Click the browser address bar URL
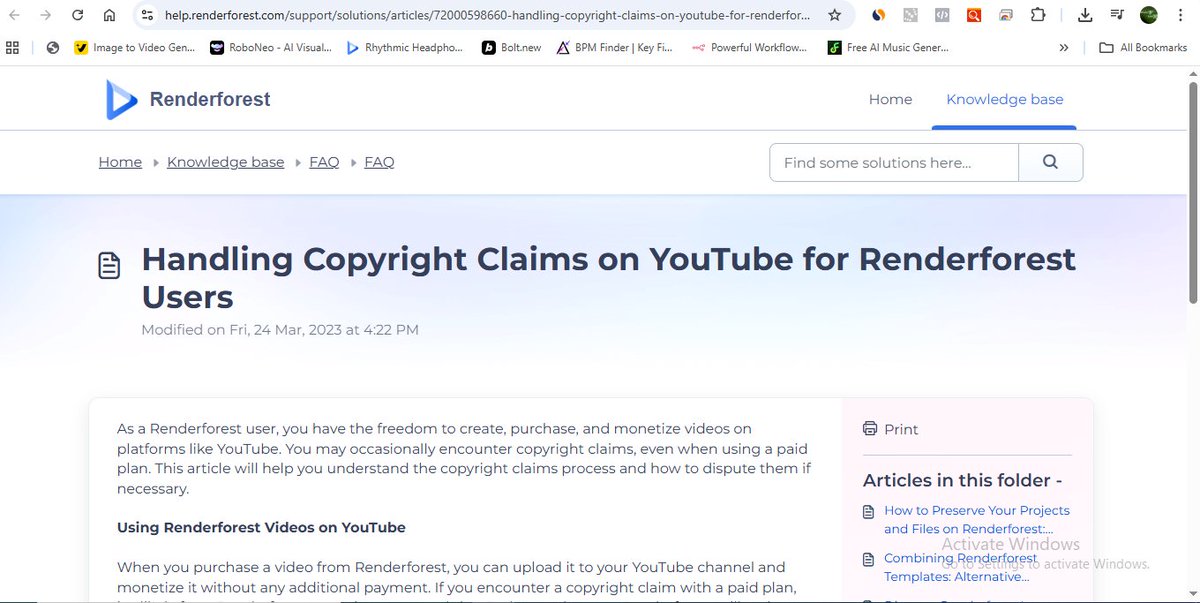 click(x=487, y=15)
